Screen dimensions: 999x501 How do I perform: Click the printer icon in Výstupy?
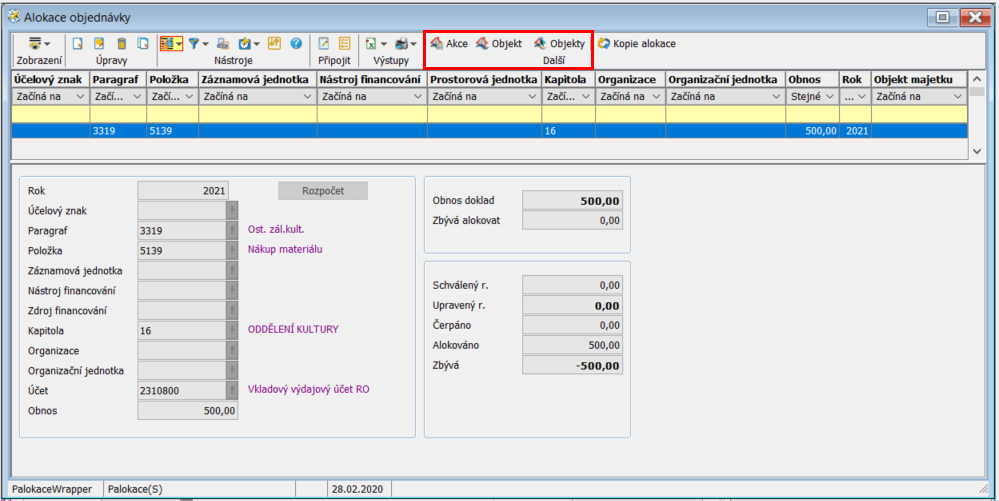pos(402,44)
